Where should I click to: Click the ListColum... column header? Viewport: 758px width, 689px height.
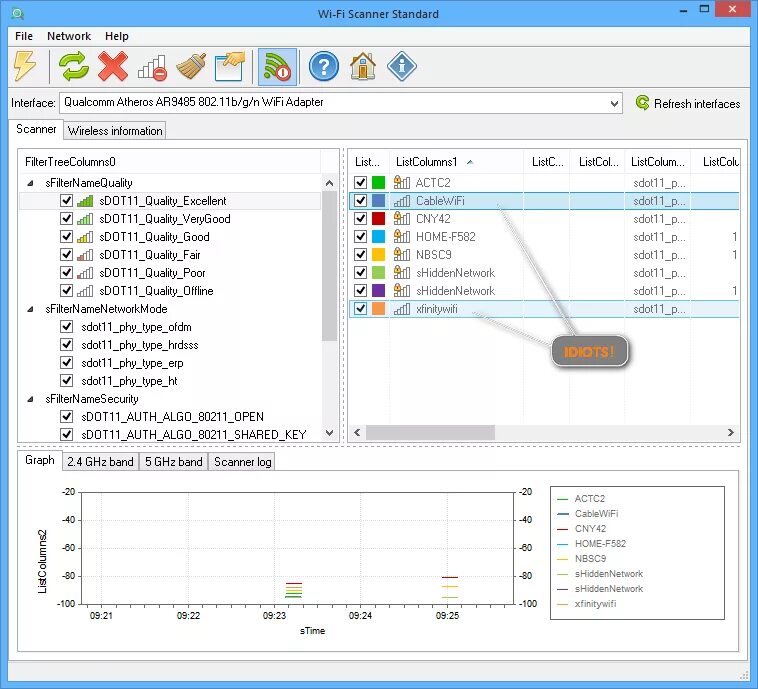[657, 161]
